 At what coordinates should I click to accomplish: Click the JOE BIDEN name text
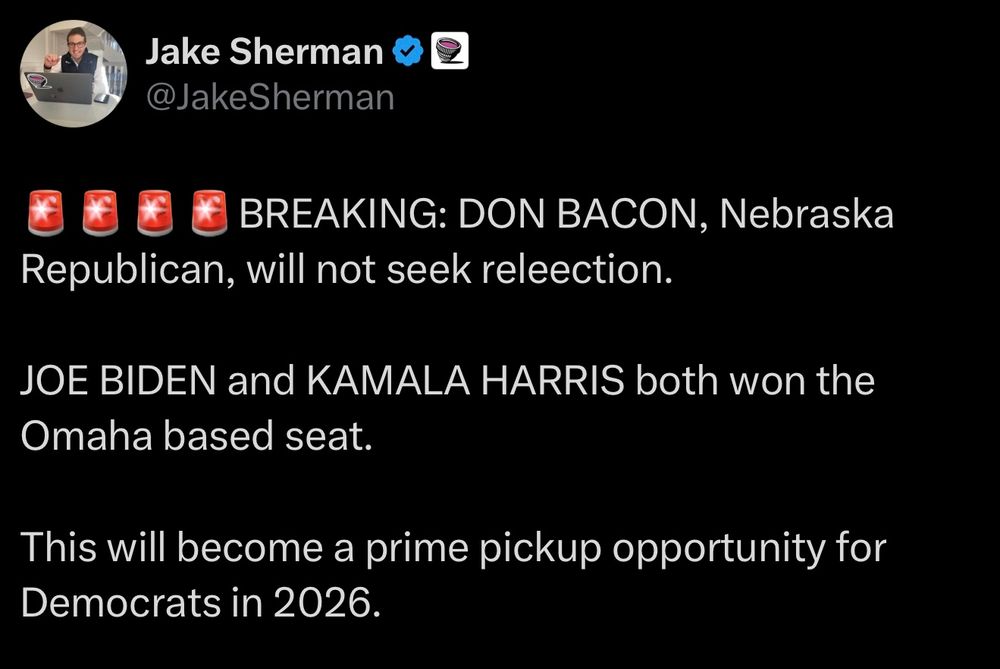click(119, 381)
